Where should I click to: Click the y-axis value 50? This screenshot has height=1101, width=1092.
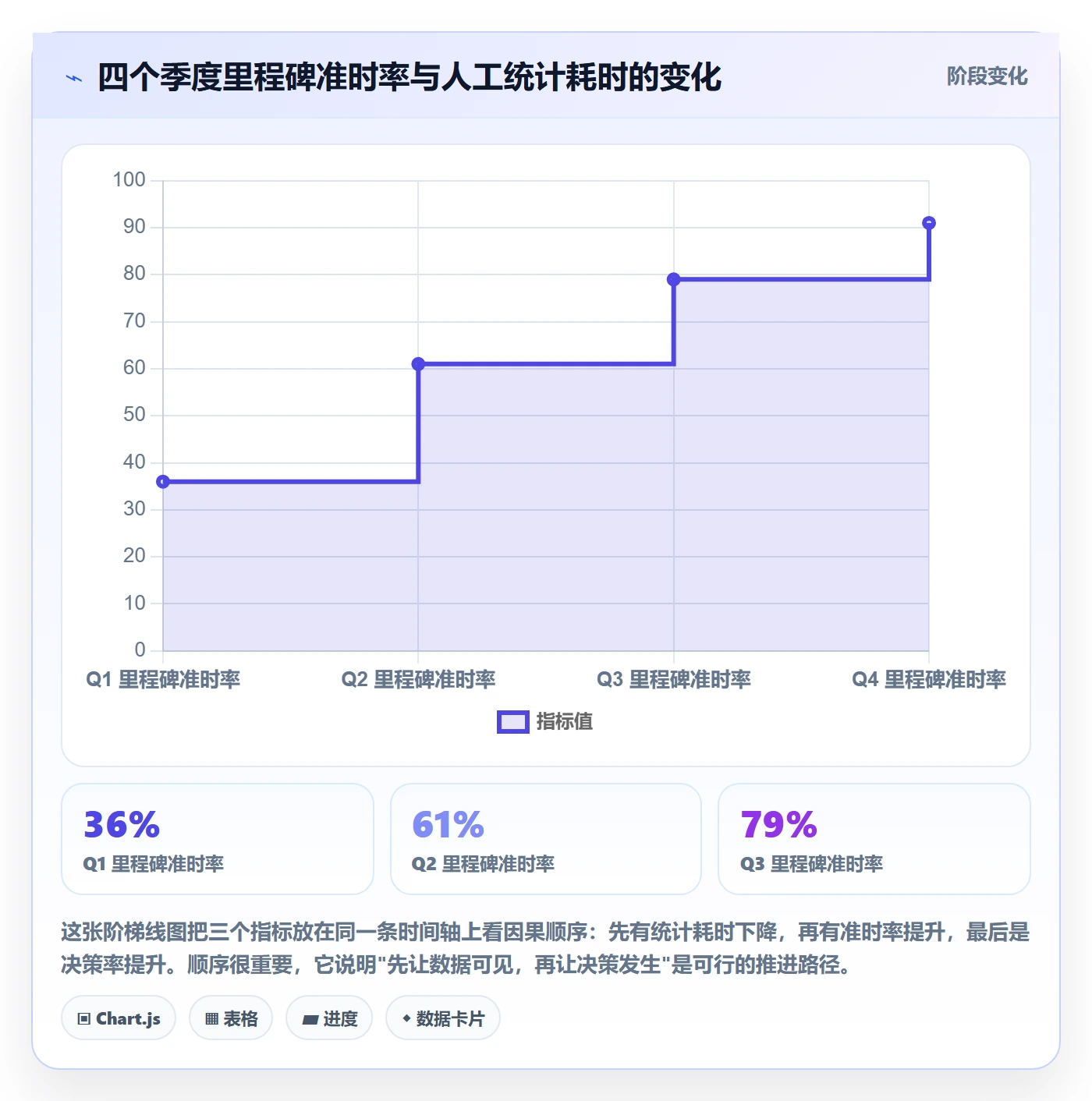134,415
